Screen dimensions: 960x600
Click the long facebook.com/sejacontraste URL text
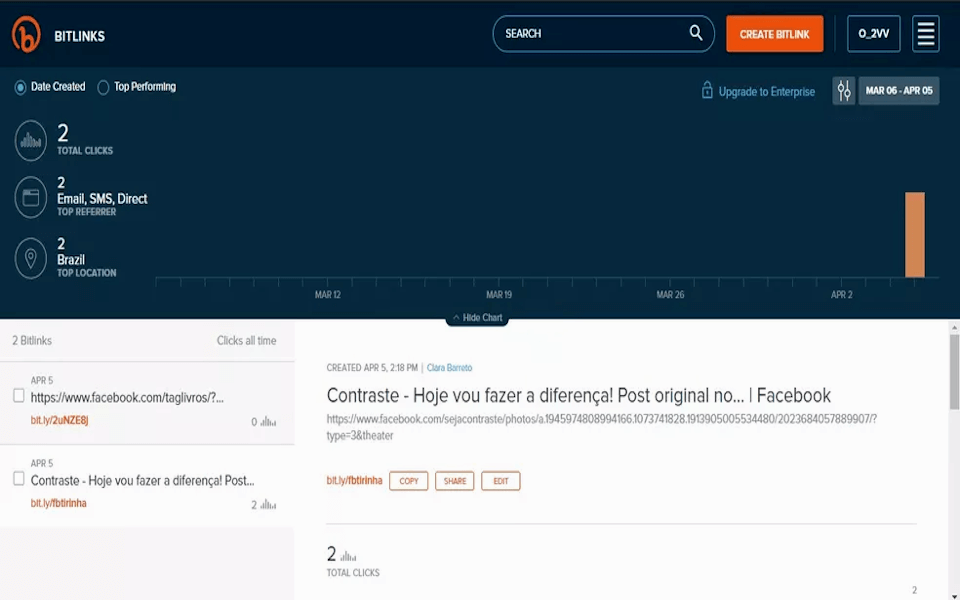point(601,427)
